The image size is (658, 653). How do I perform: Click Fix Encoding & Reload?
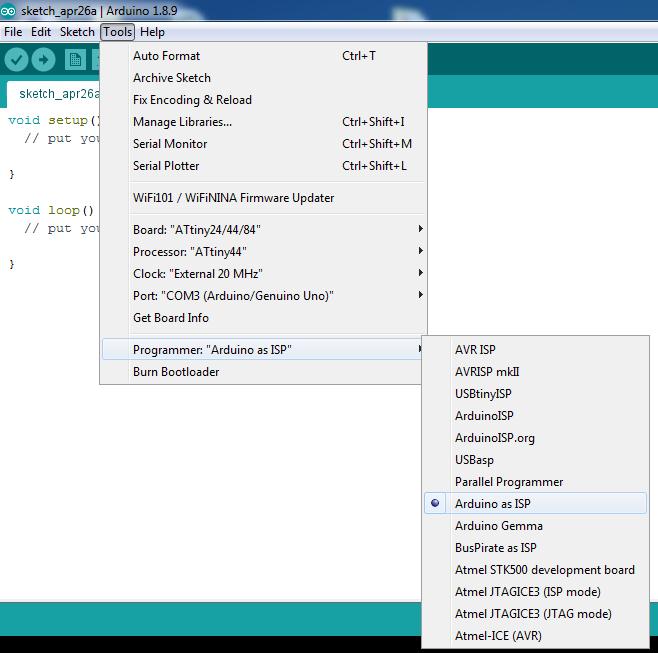(264, 100)
